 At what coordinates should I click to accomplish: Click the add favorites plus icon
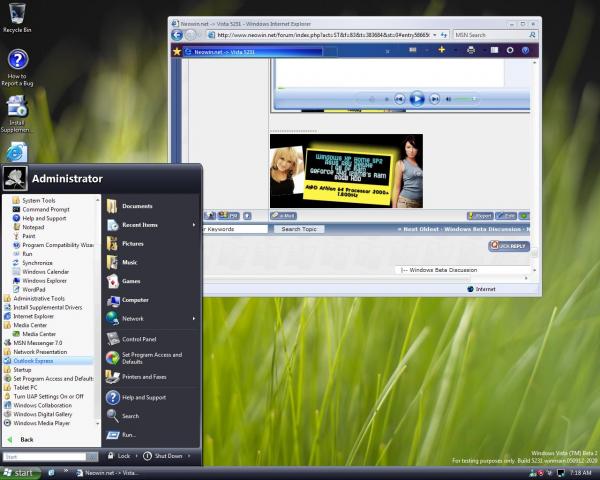tap(441, 50)
